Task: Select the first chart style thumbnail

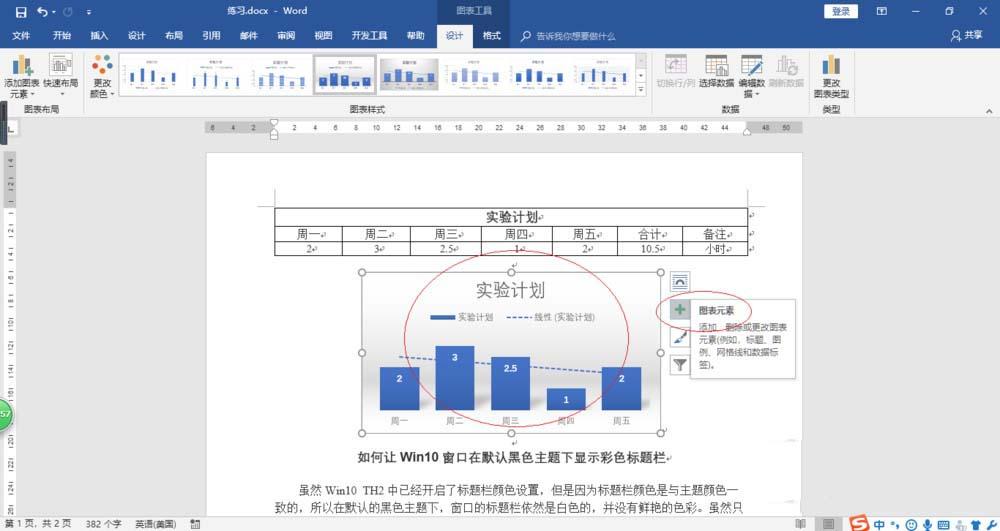Action: point(152,75)
